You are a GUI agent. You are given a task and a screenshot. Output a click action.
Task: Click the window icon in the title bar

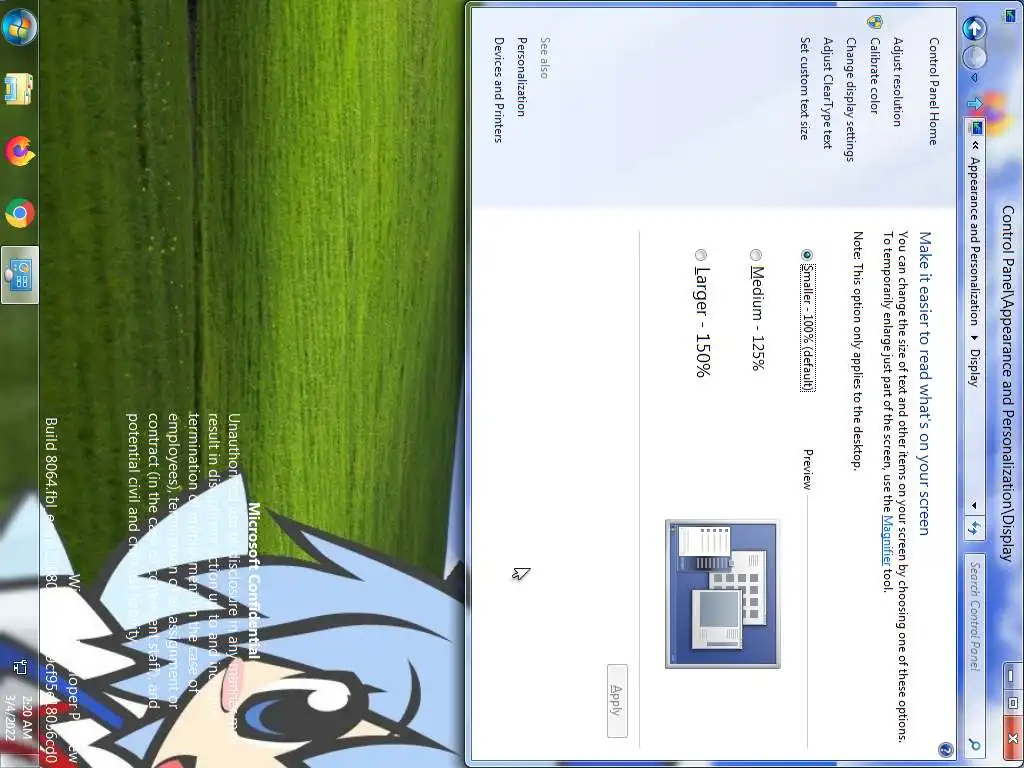click(x=1009, y=14)
